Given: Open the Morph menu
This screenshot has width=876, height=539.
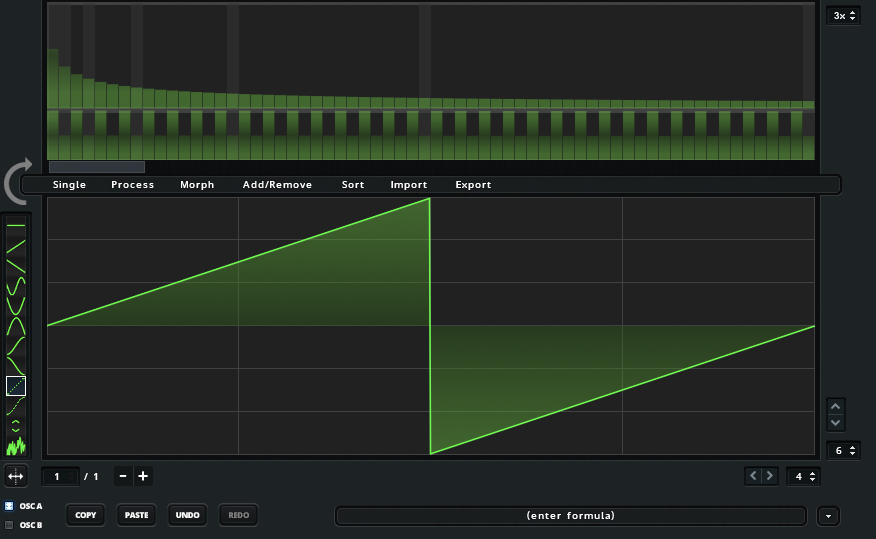Looking at the screenshot, I should click(197, 185).
